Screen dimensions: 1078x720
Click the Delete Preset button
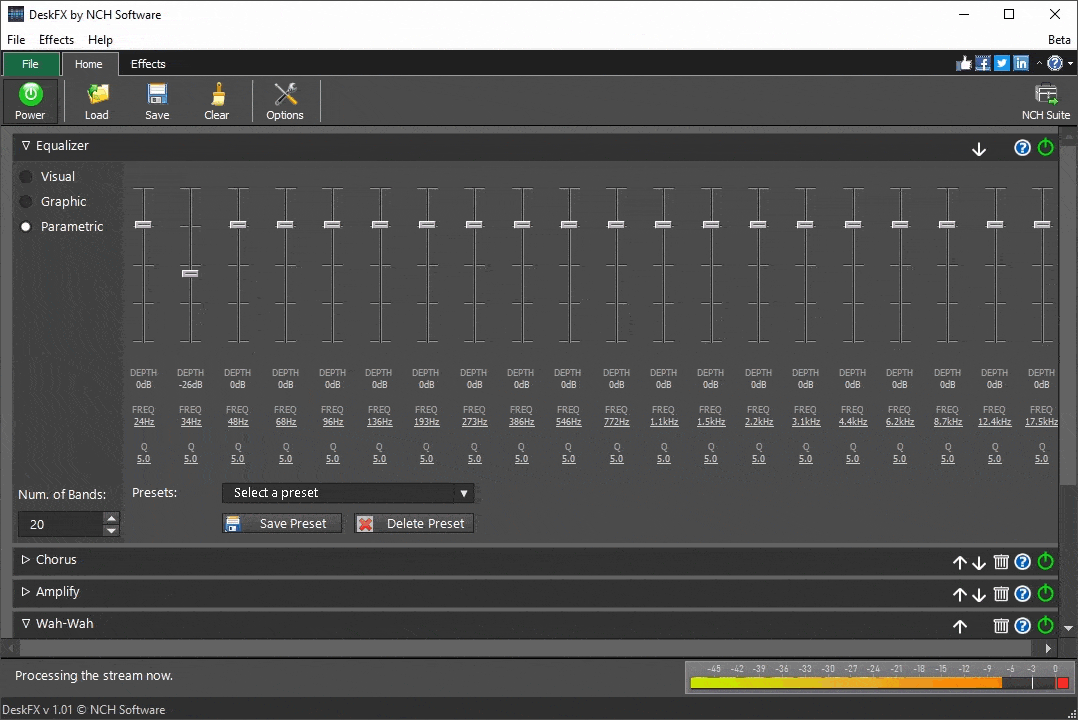(413, 523)
